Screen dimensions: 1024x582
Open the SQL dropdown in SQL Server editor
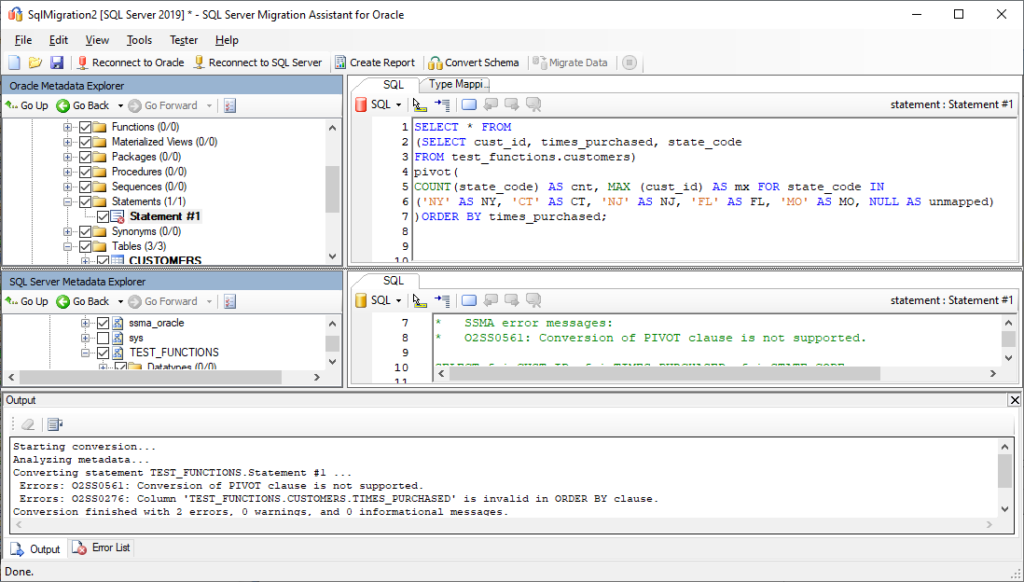point(398,300)
